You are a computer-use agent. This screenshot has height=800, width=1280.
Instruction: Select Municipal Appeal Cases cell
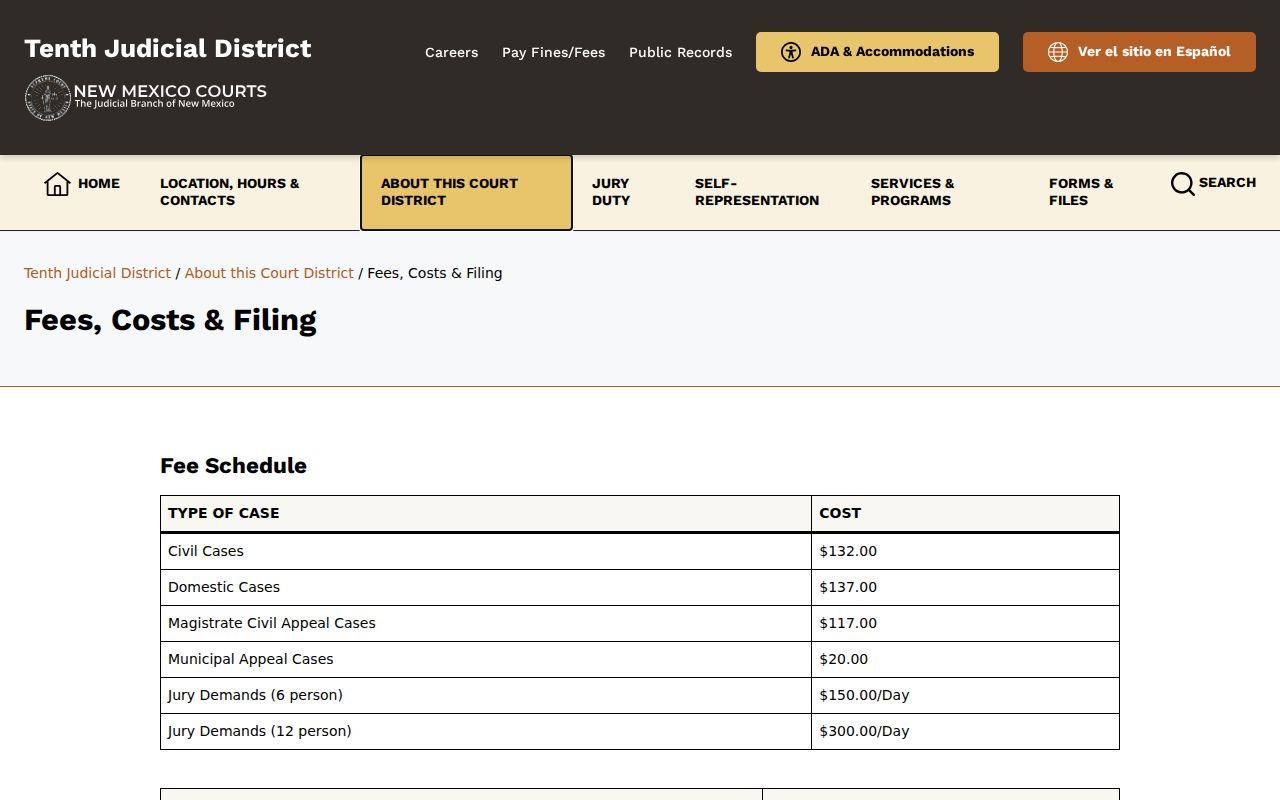[x=486, y=659]
